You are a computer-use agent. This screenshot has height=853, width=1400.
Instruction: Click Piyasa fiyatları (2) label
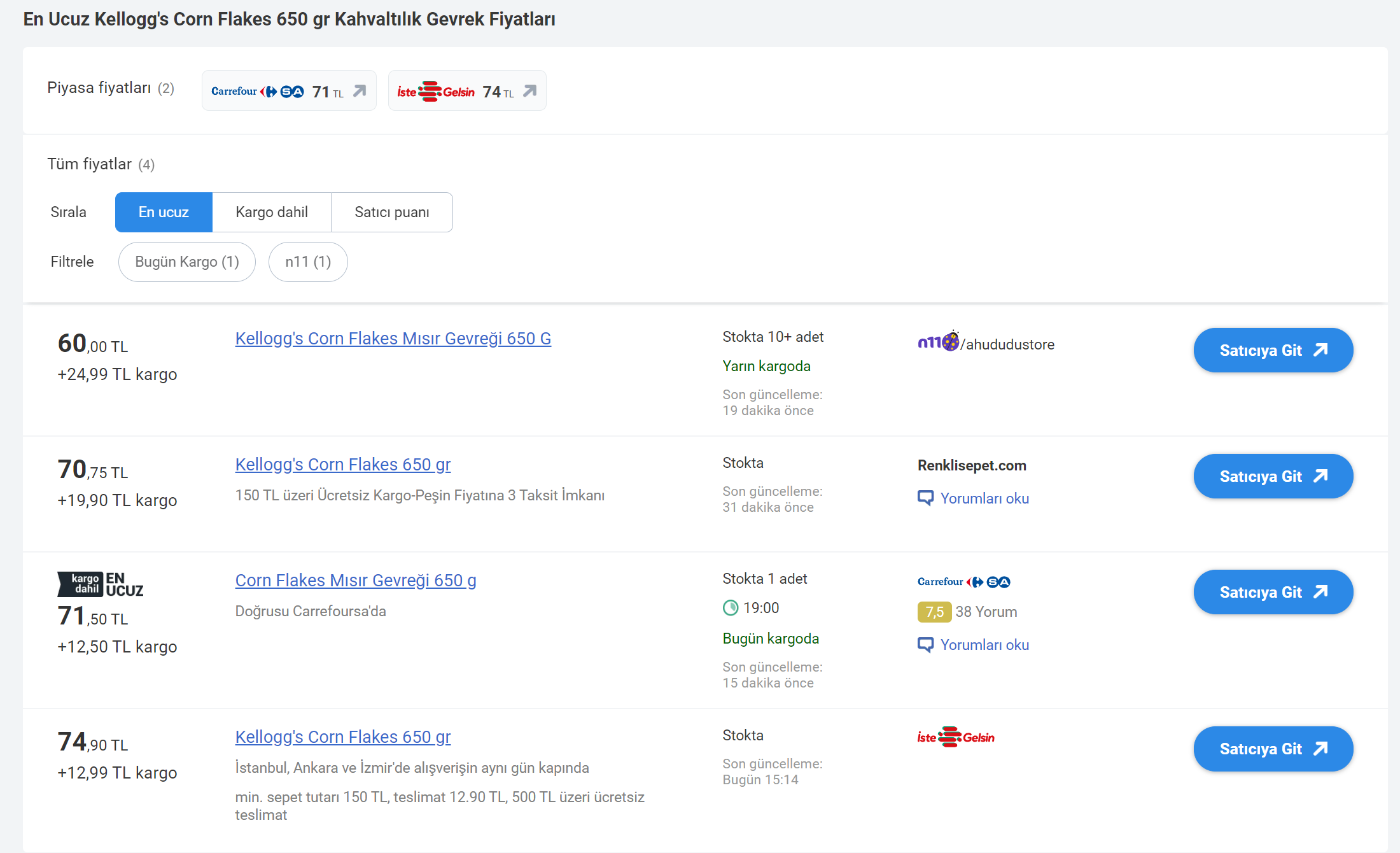pyautogui.click(x=111, y=88)
